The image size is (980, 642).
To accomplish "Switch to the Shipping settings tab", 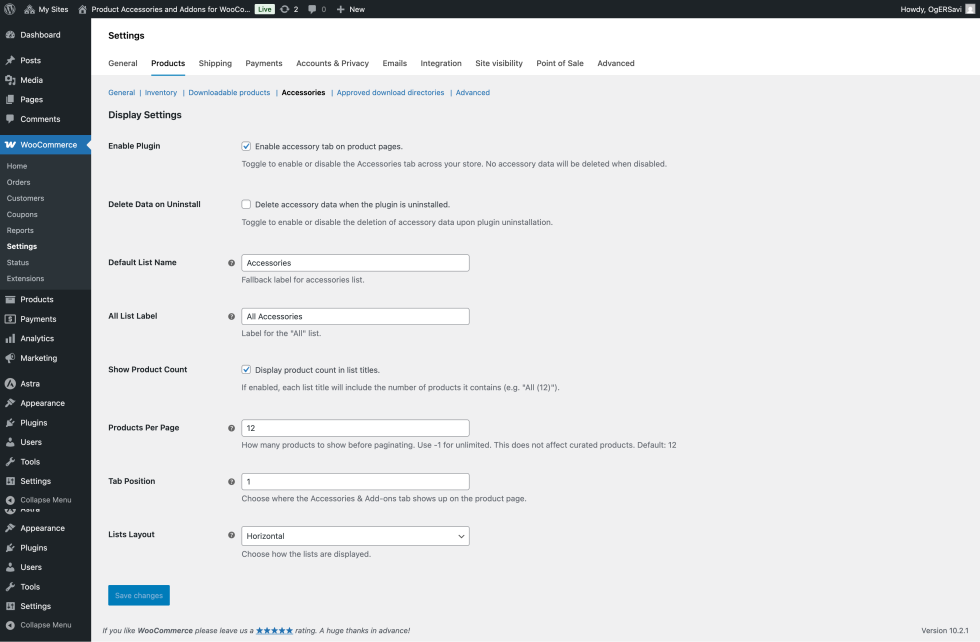I will coord(215,63).
